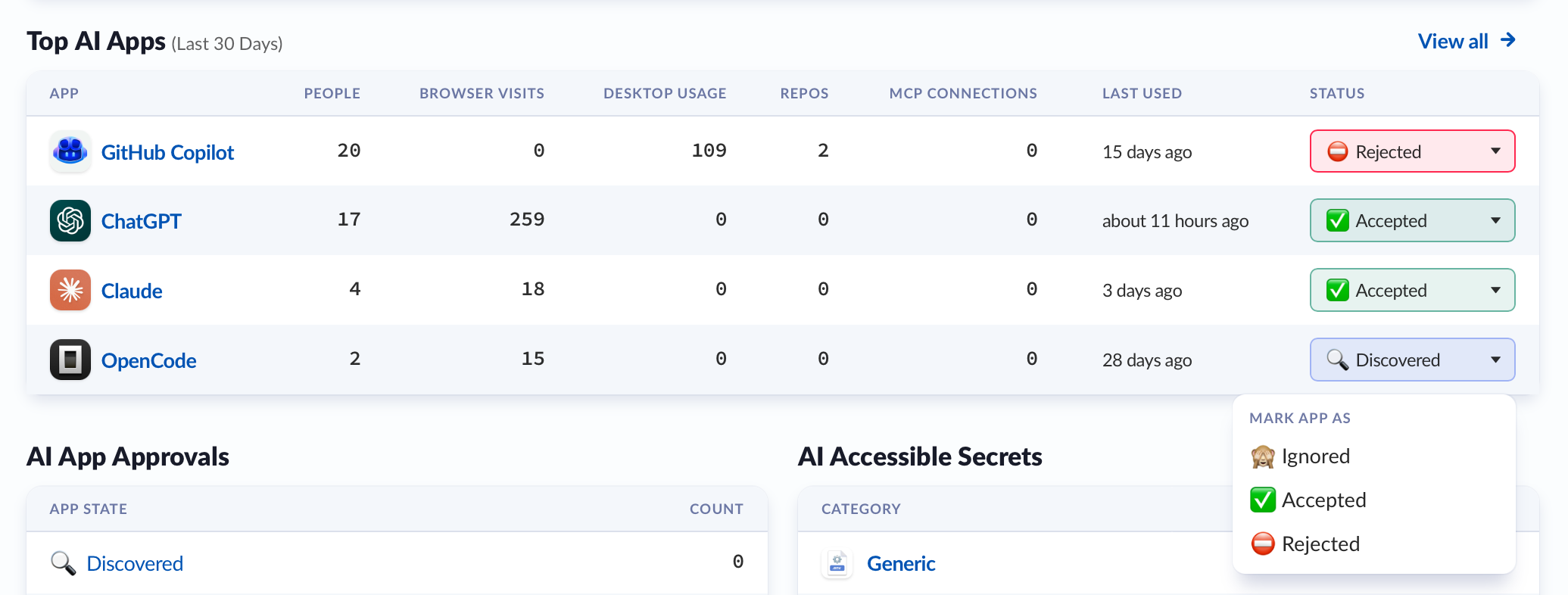The width and height of the screenshot is (1568, 595).
Task: Click the arrow icon next to View all
Action: pyautogui.click(x=1508, y=40)
